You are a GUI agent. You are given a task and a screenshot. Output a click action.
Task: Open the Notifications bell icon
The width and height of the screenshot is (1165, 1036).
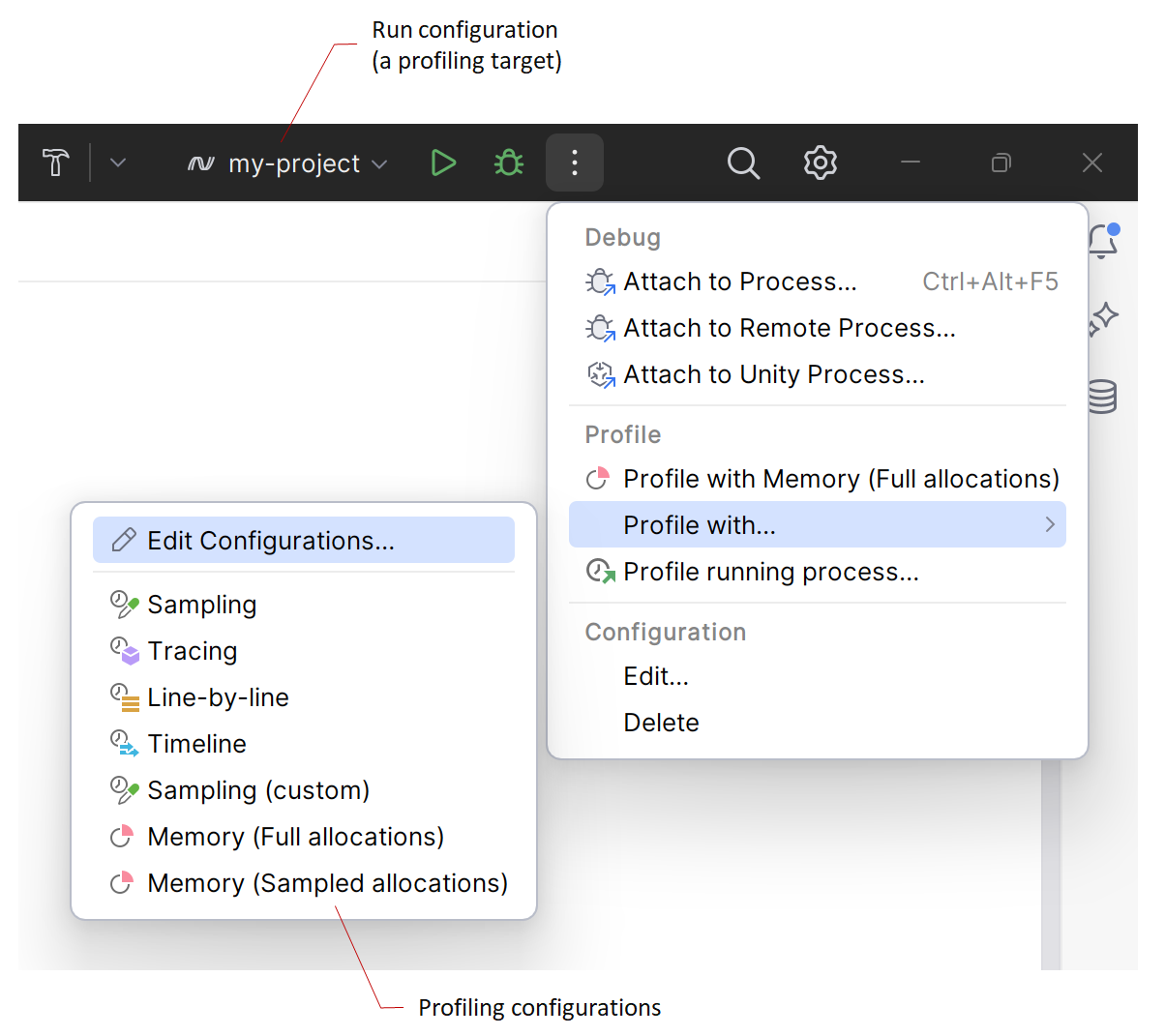pyautogui.click(x=1102, y=242)
